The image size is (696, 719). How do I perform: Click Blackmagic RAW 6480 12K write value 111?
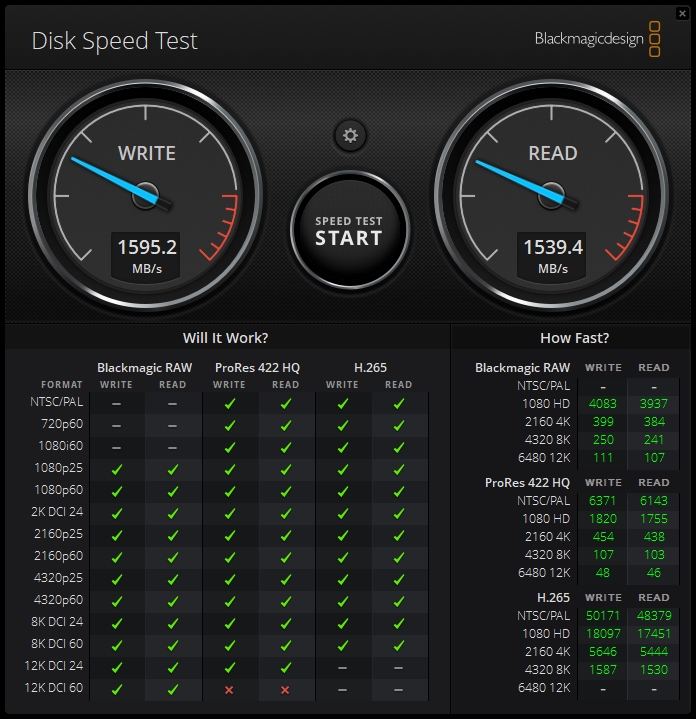click(603, 457)
